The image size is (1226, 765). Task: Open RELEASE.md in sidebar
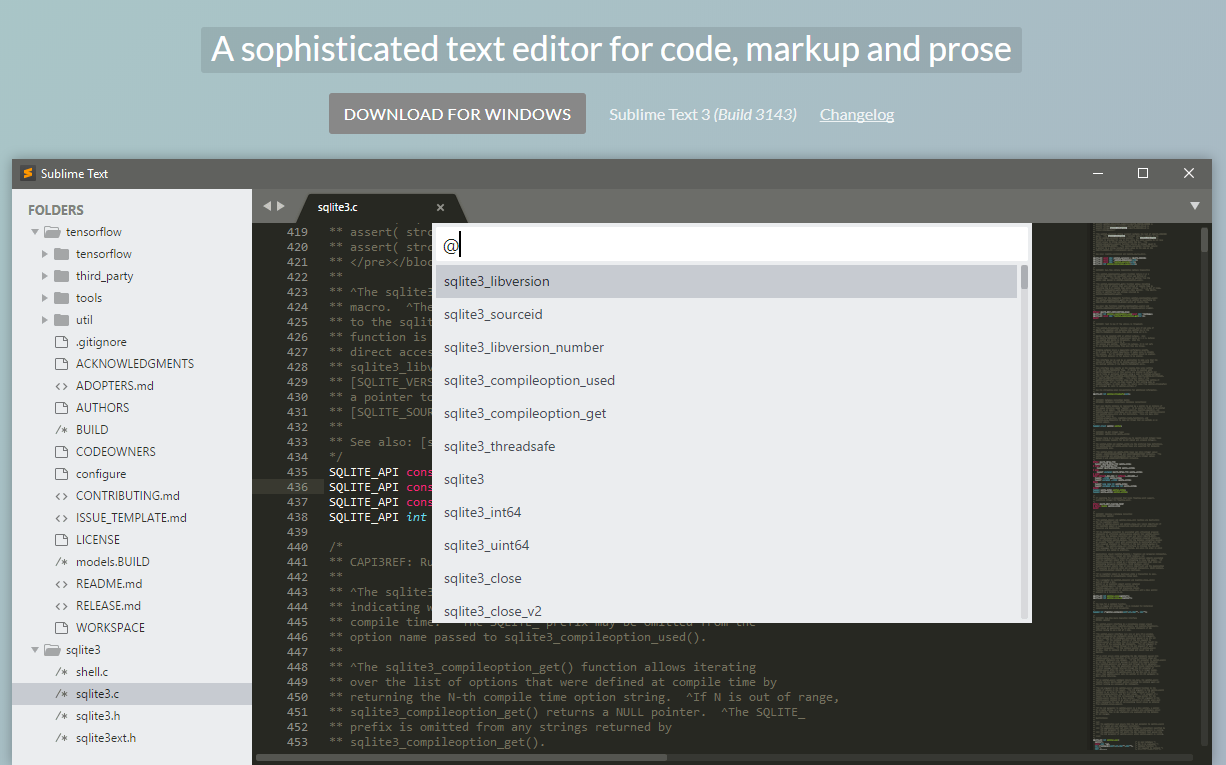[x=108, y=606]
